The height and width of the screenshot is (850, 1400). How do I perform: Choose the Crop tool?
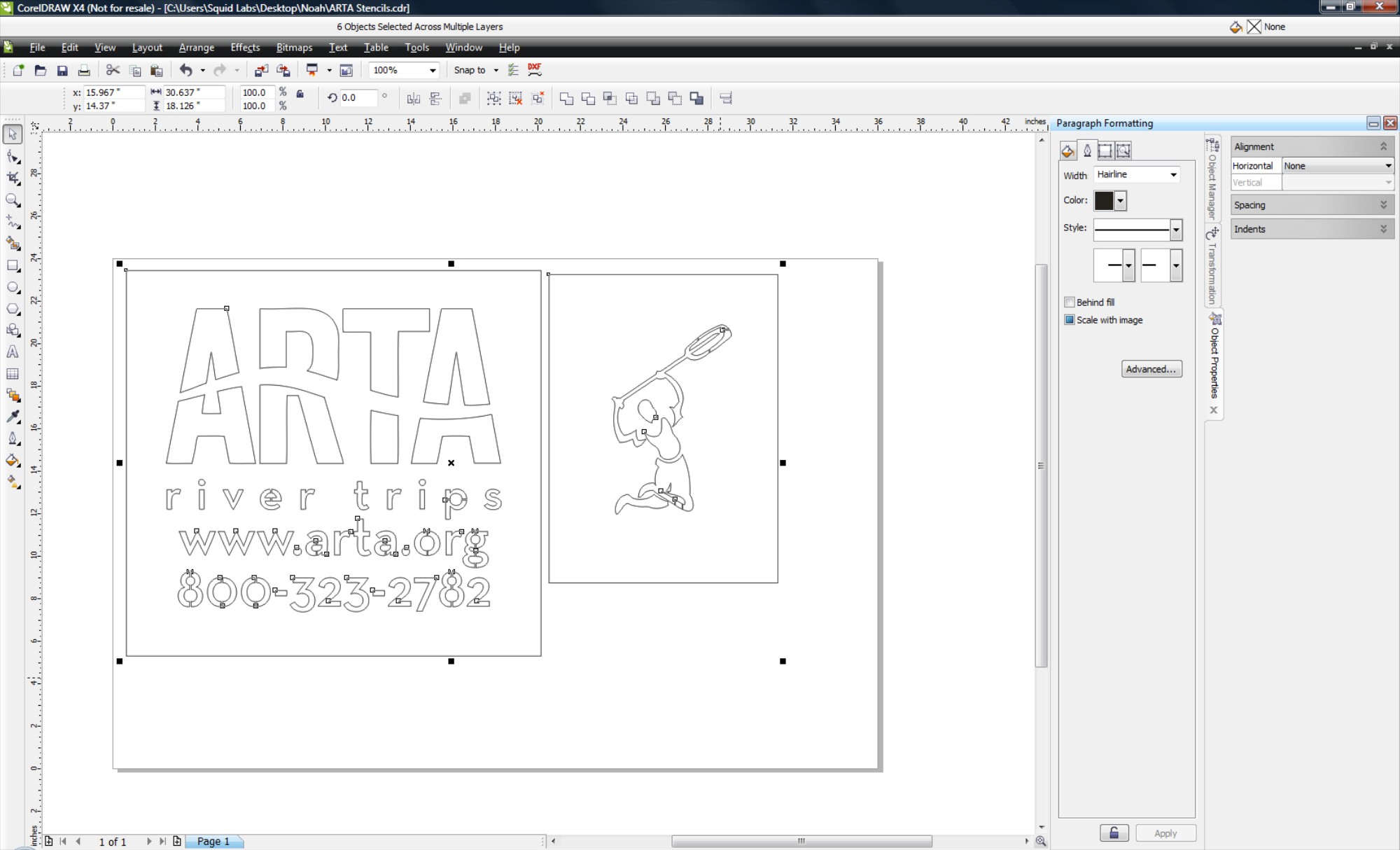coord(13,179)
